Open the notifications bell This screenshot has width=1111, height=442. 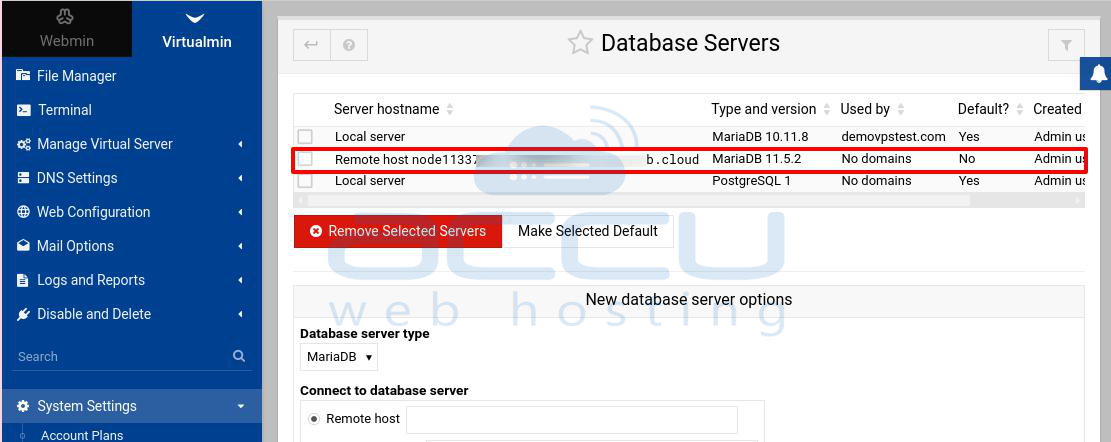[1098, 73]
